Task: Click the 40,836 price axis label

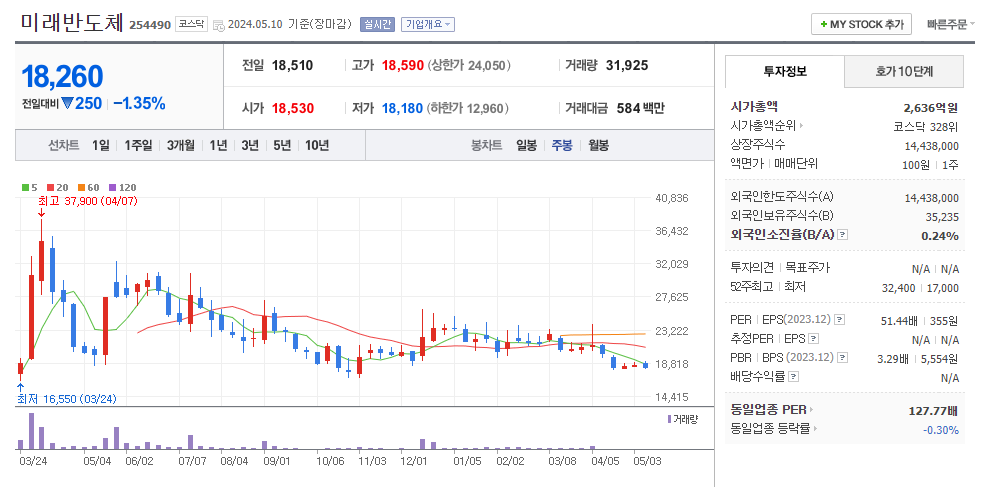Action: (x=672, y=197)
